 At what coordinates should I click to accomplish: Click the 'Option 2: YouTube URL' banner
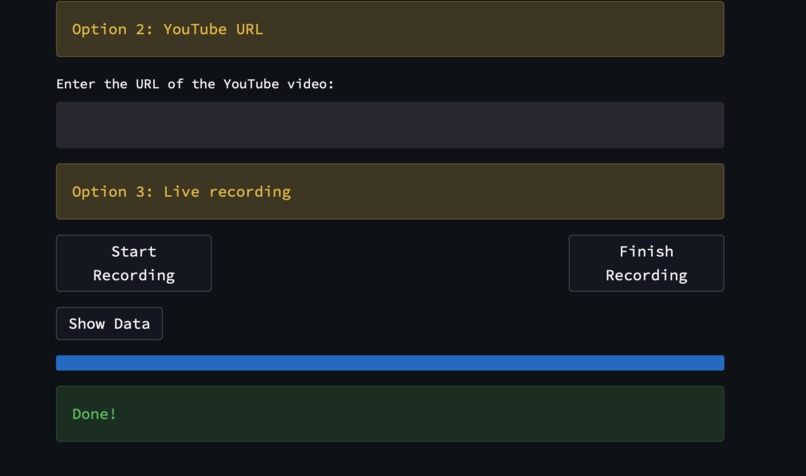(x=390, y=29)
